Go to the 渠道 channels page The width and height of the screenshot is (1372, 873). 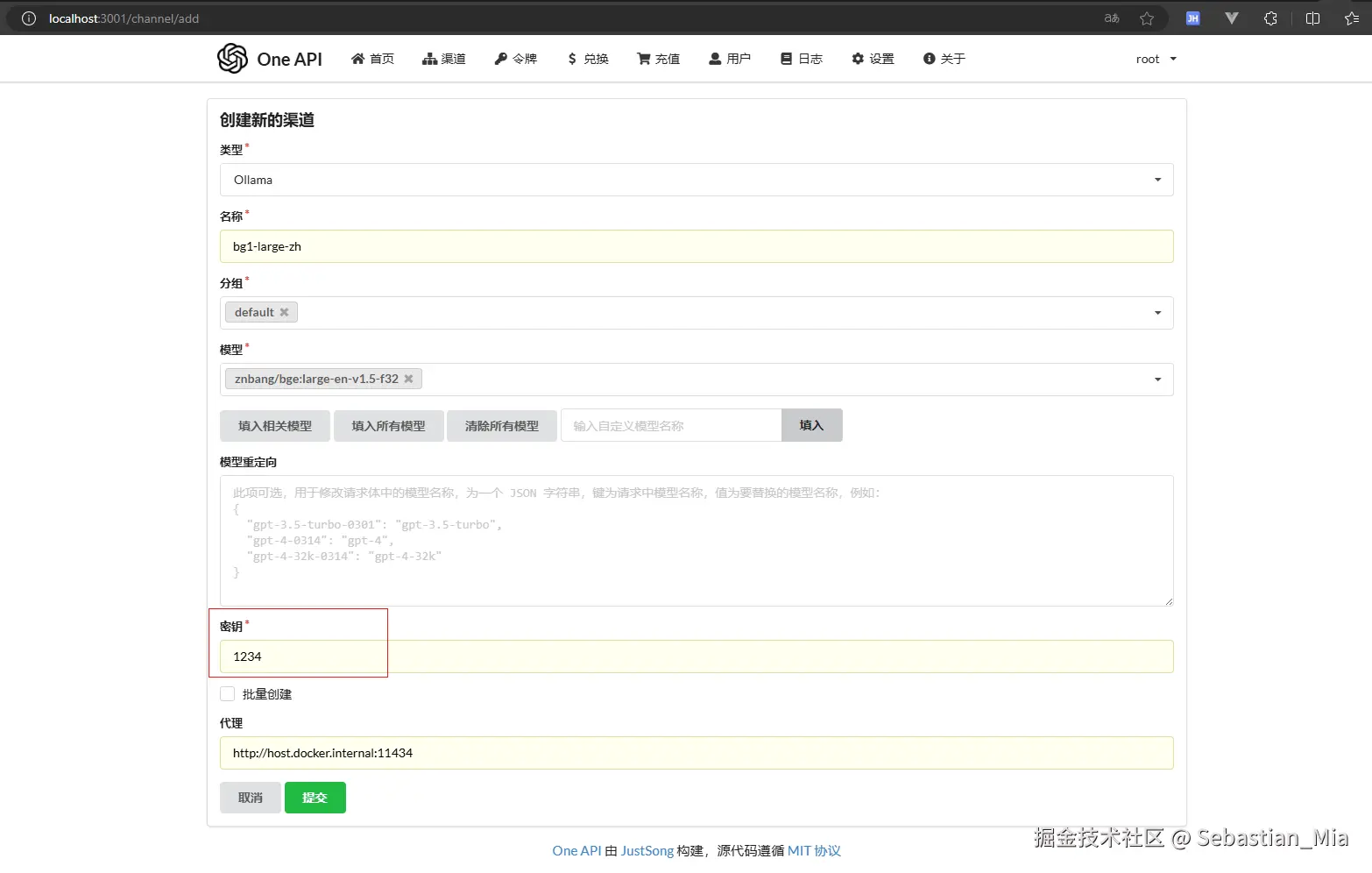point(444,59)
